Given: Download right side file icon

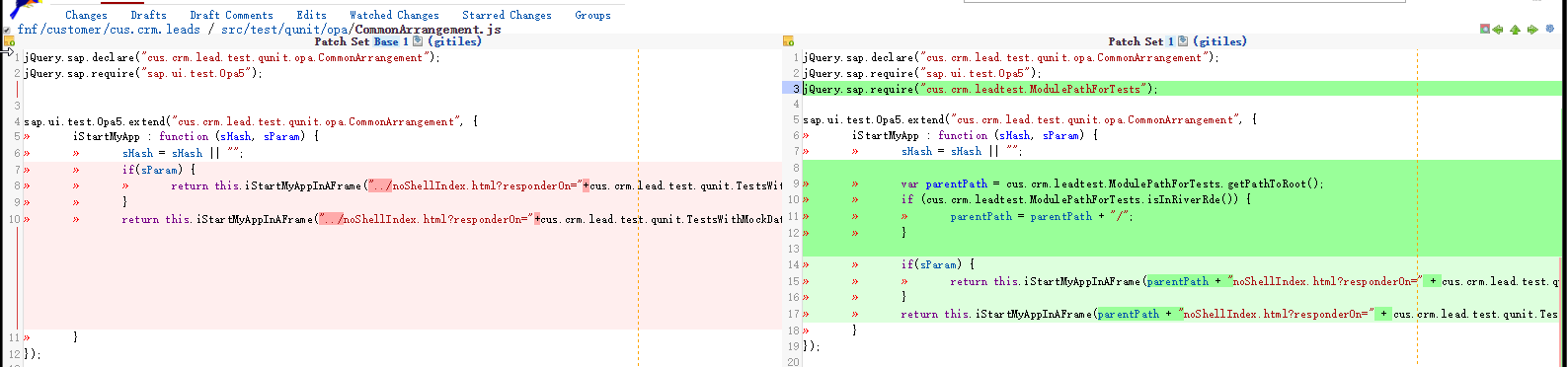Looking at the screenshot, I should [x=1183, y=41].
